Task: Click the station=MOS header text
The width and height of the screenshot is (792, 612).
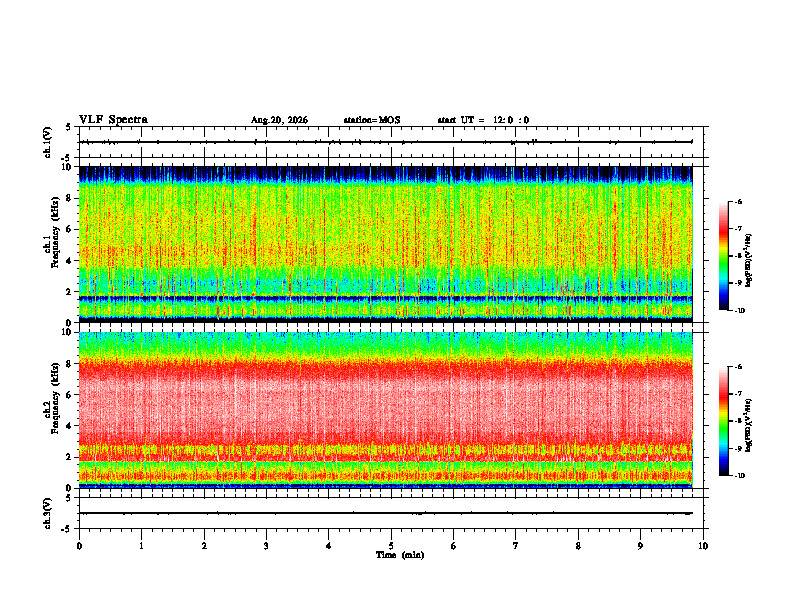Action: tap(372, 120)
